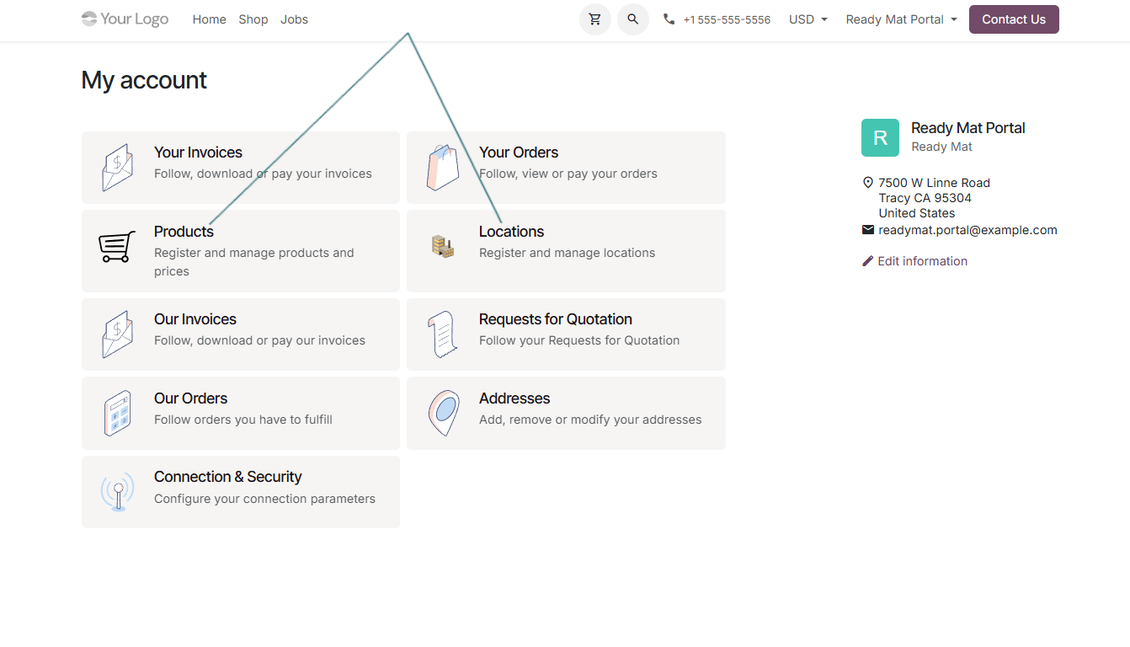Click the pencil icon beside Edit information
The width and height of the screenshot is (1130, 647).
(x=868, y=261)
